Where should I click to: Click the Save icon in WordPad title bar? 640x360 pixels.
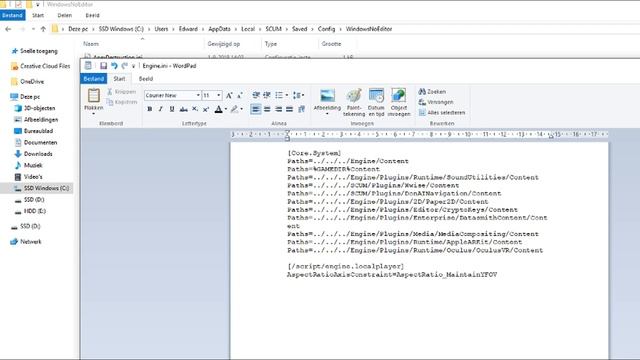(x=103, y=66)
